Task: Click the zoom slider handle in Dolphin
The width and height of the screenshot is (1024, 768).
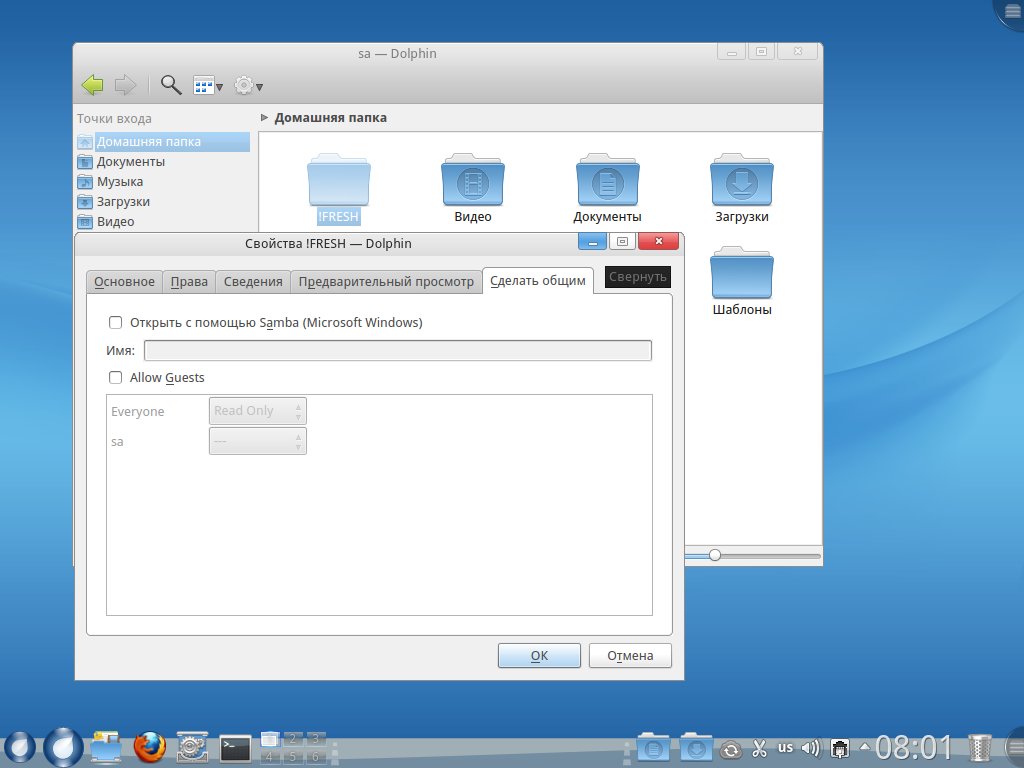Action: (714, 555)
